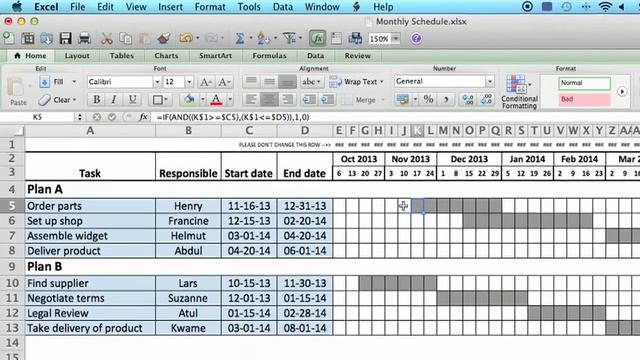This screenshot has width=640, height=360.
Task: Increase the cell indent
Action: click(x=327, y=99)
